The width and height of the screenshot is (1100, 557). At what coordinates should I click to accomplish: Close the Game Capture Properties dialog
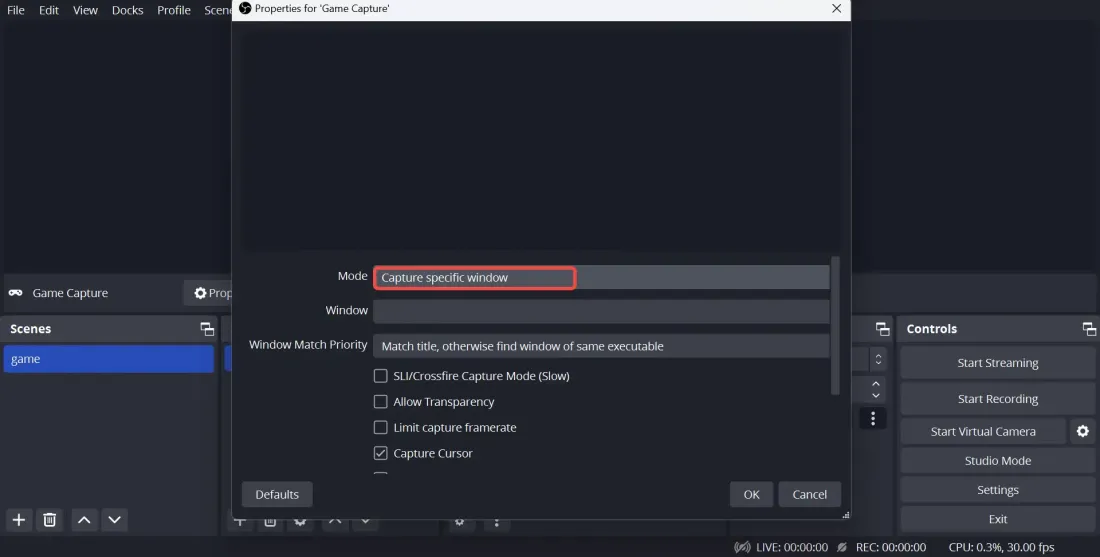point(836,8)
